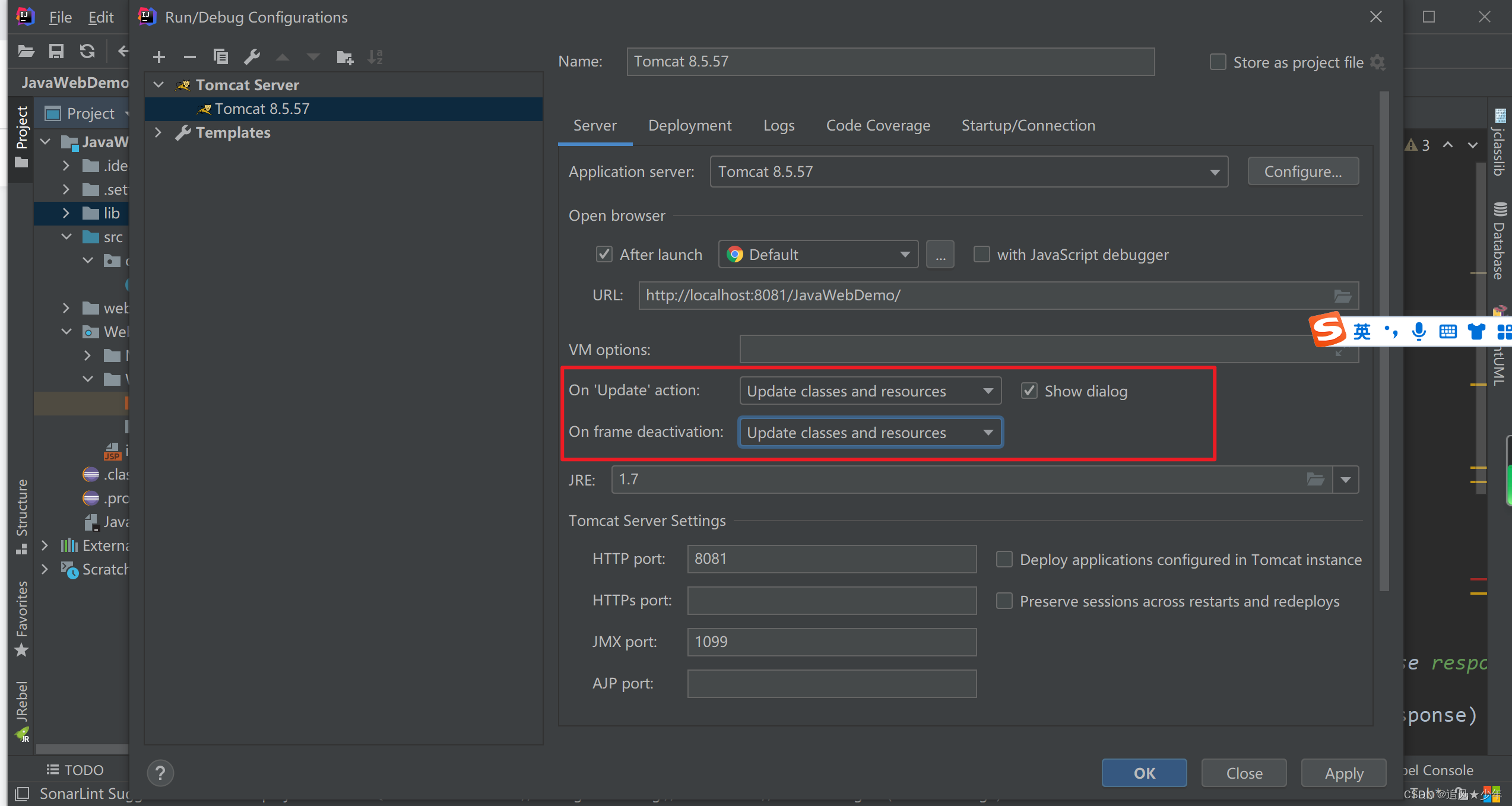Enable with JavaScript debugger checkbox
The width and height of the screenshot is (1512, 806).
click(x=982, y=255)
